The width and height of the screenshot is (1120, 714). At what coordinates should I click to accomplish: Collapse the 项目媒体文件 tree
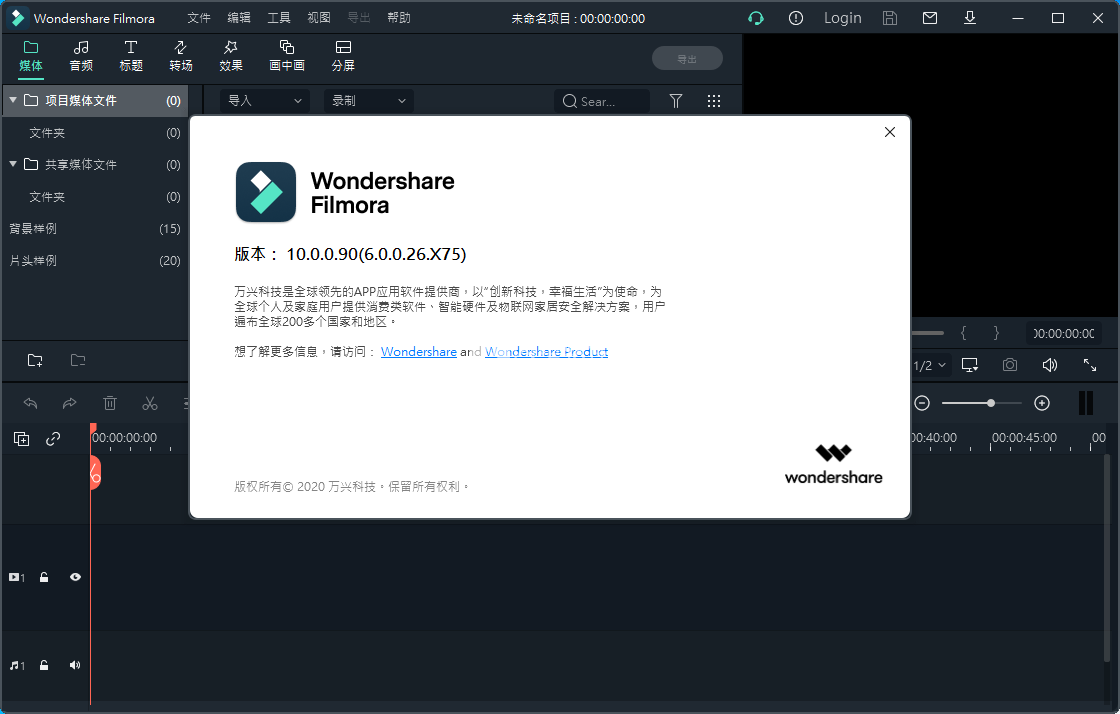click(13, 100)
